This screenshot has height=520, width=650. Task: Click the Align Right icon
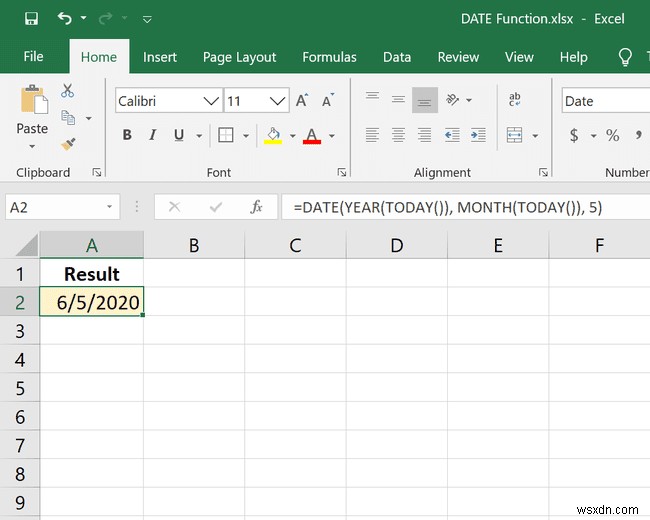click(424, 135)
